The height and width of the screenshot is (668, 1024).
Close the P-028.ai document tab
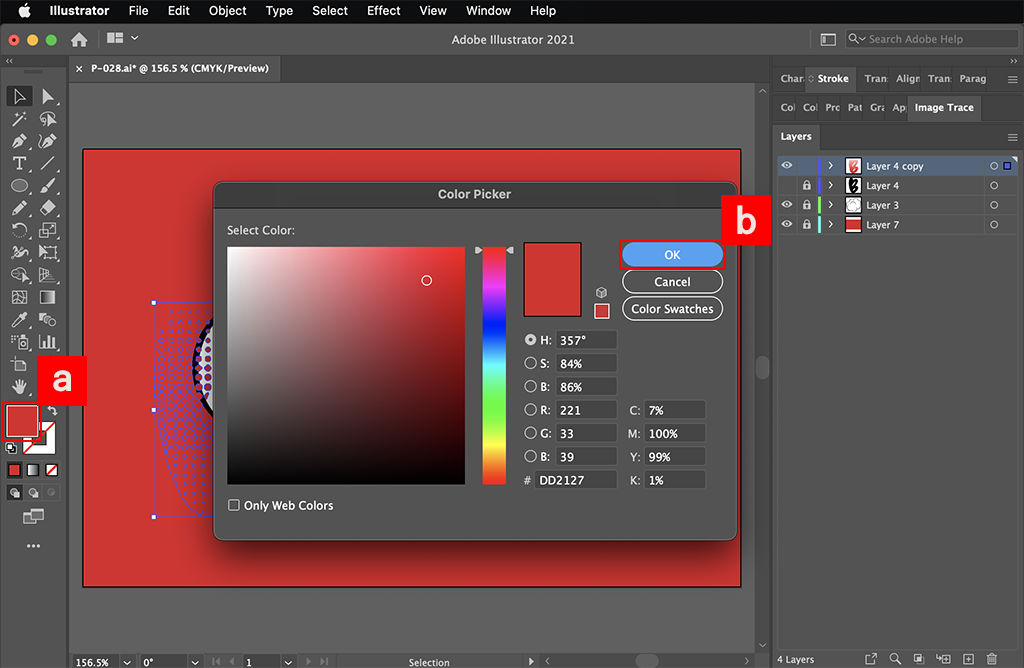(79, 69)
